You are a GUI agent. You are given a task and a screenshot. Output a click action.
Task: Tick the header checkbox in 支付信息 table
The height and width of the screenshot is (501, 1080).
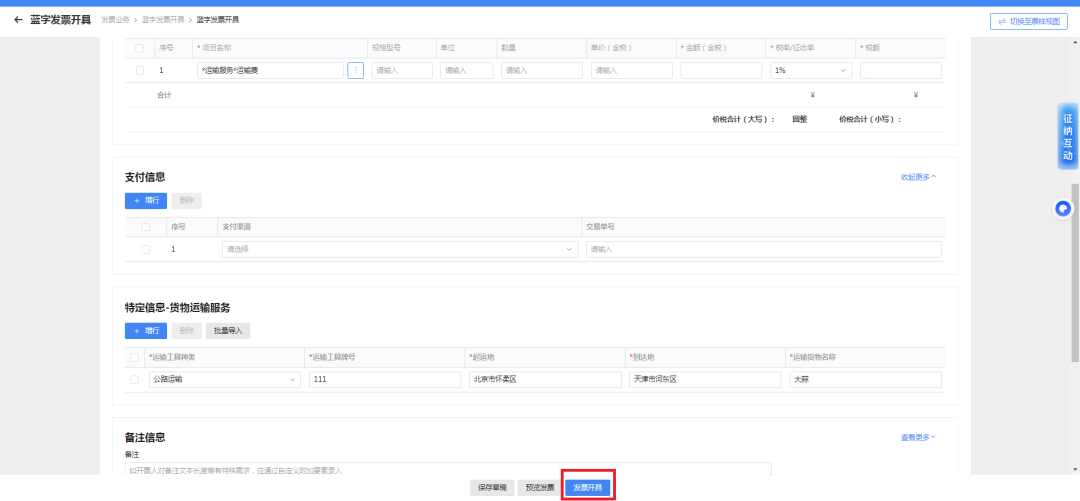(145, 227)
